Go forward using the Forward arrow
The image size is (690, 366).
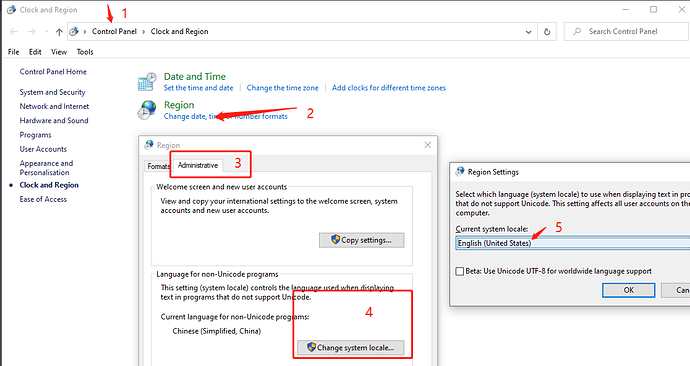click(32, 32)
